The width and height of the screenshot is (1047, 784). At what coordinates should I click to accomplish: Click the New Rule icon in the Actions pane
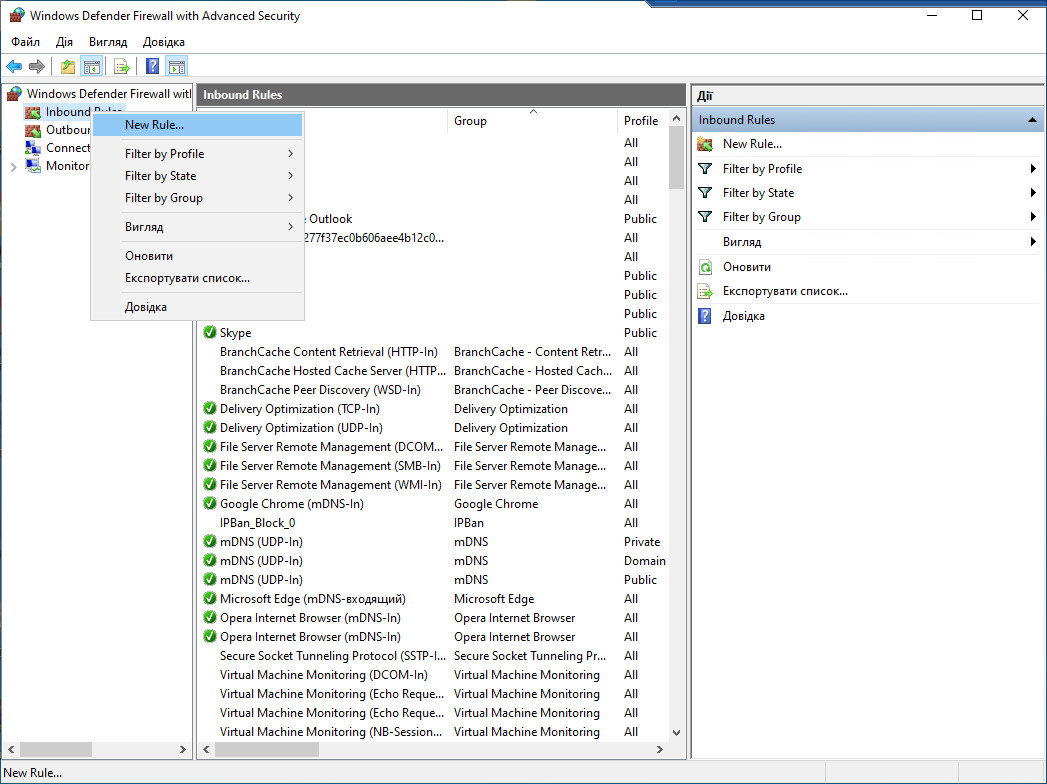click(x=705, y=144)
